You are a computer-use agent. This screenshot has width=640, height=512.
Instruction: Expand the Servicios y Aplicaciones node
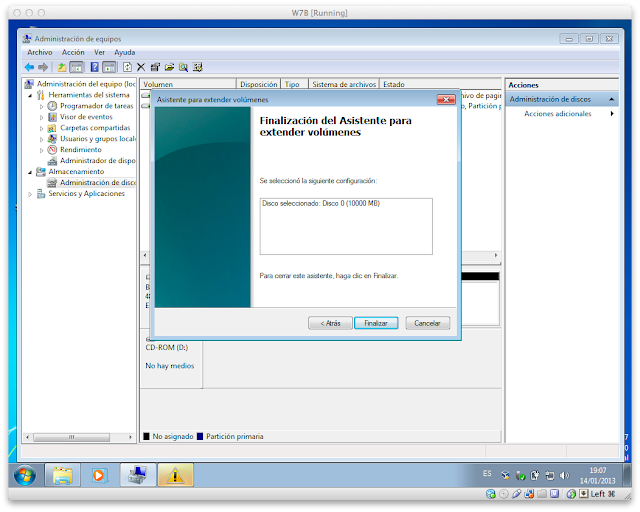[30, 194]
